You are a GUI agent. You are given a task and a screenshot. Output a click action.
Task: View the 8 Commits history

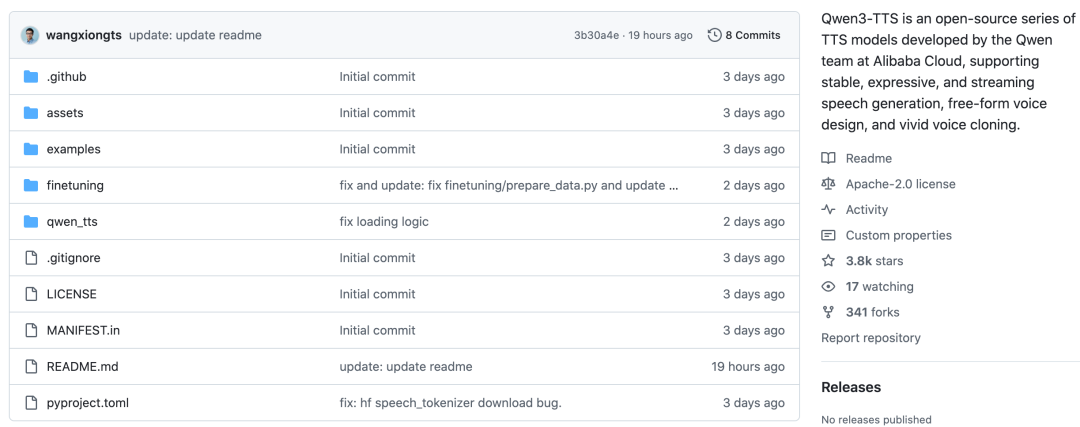point(752,35)
